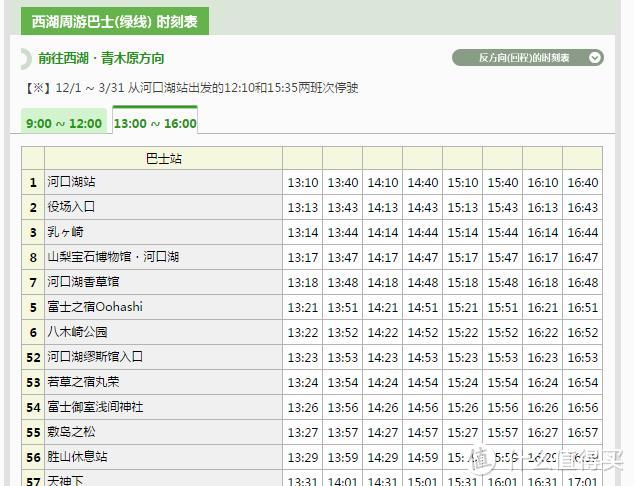Click the 13:24 time for 若草之宿丸荣

(x=303, y=383)
